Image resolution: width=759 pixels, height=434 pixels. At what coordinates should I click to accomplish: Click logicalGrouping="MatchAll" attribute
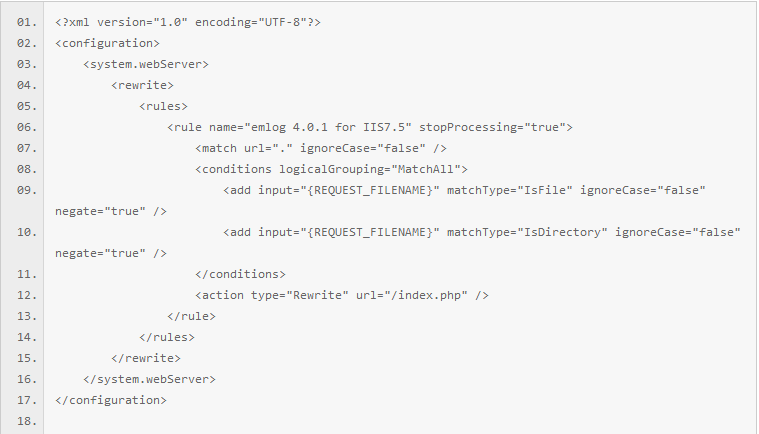tap(369, 169)
